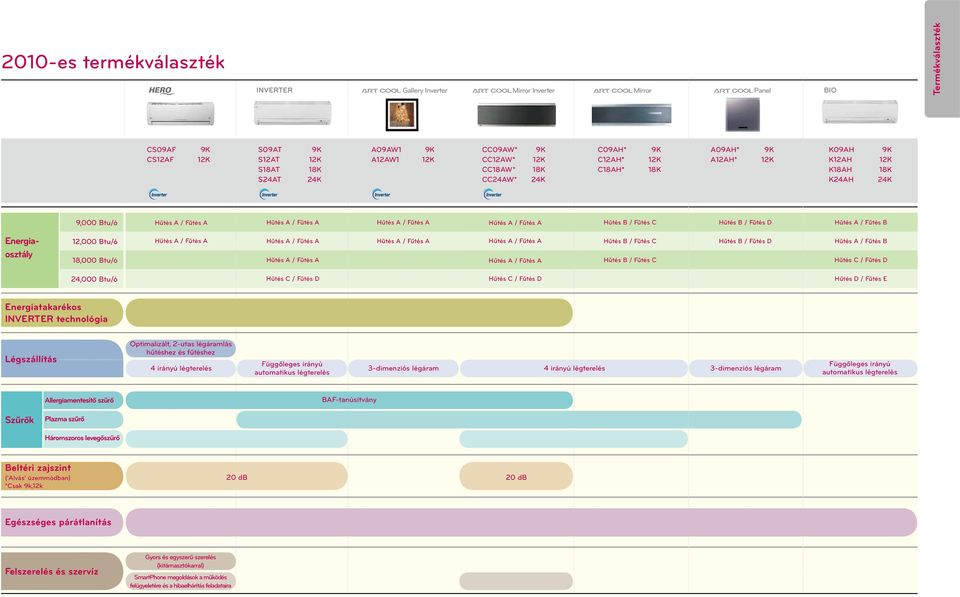The image size is (960, 597).
Task: Click the "Egészséges párátlanítás" label
Action: [x=58, y=522]
